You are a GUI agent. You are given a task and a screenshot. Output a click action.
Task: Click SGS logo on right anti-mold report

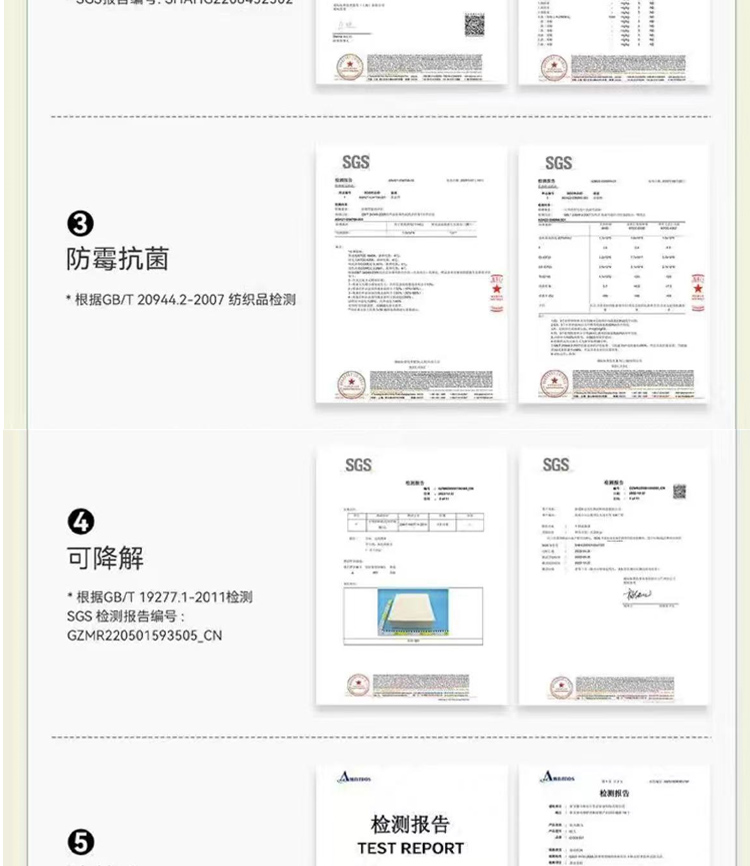(x=558, y=163)
